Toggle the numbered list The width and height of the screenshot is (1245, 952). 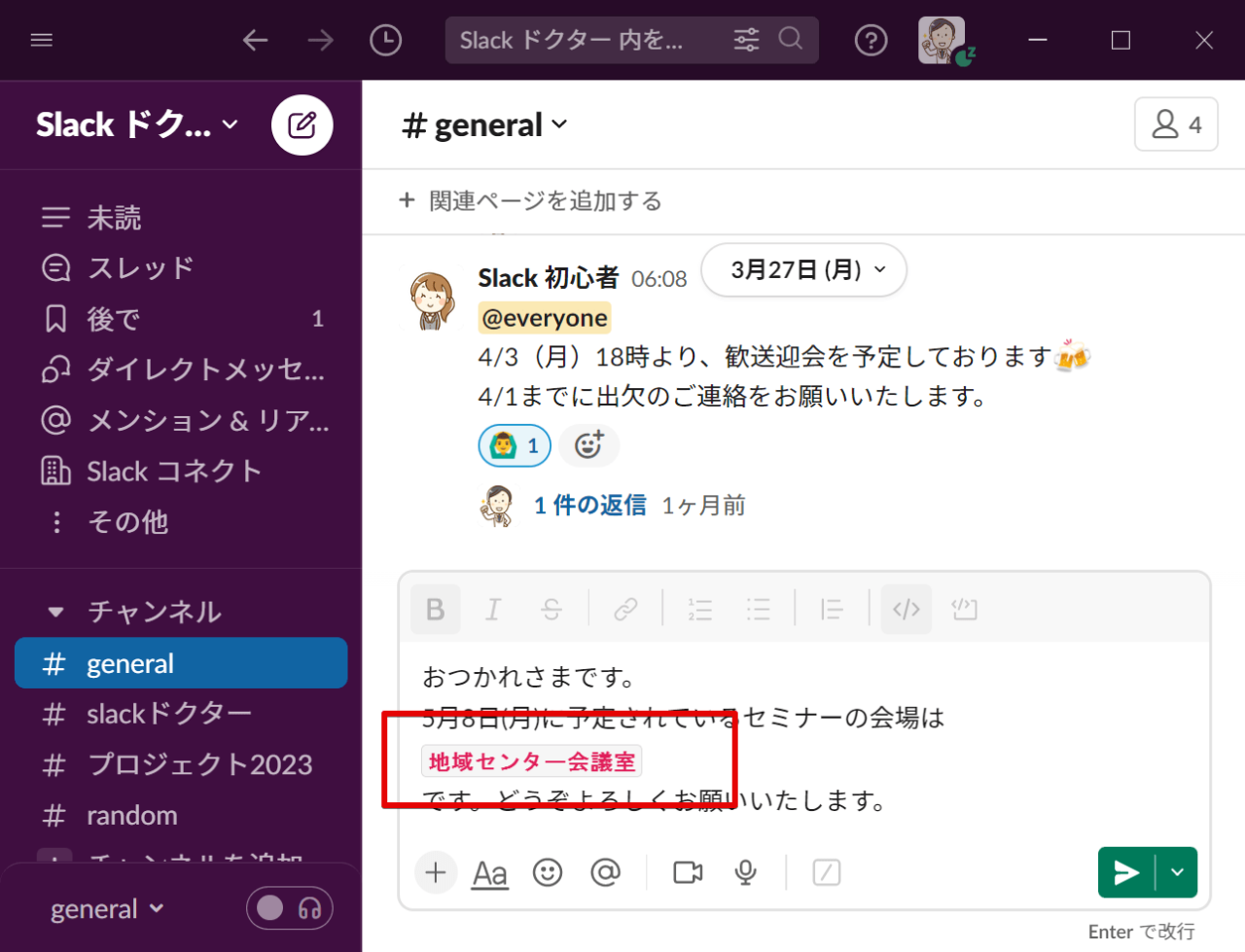point(699,610)
